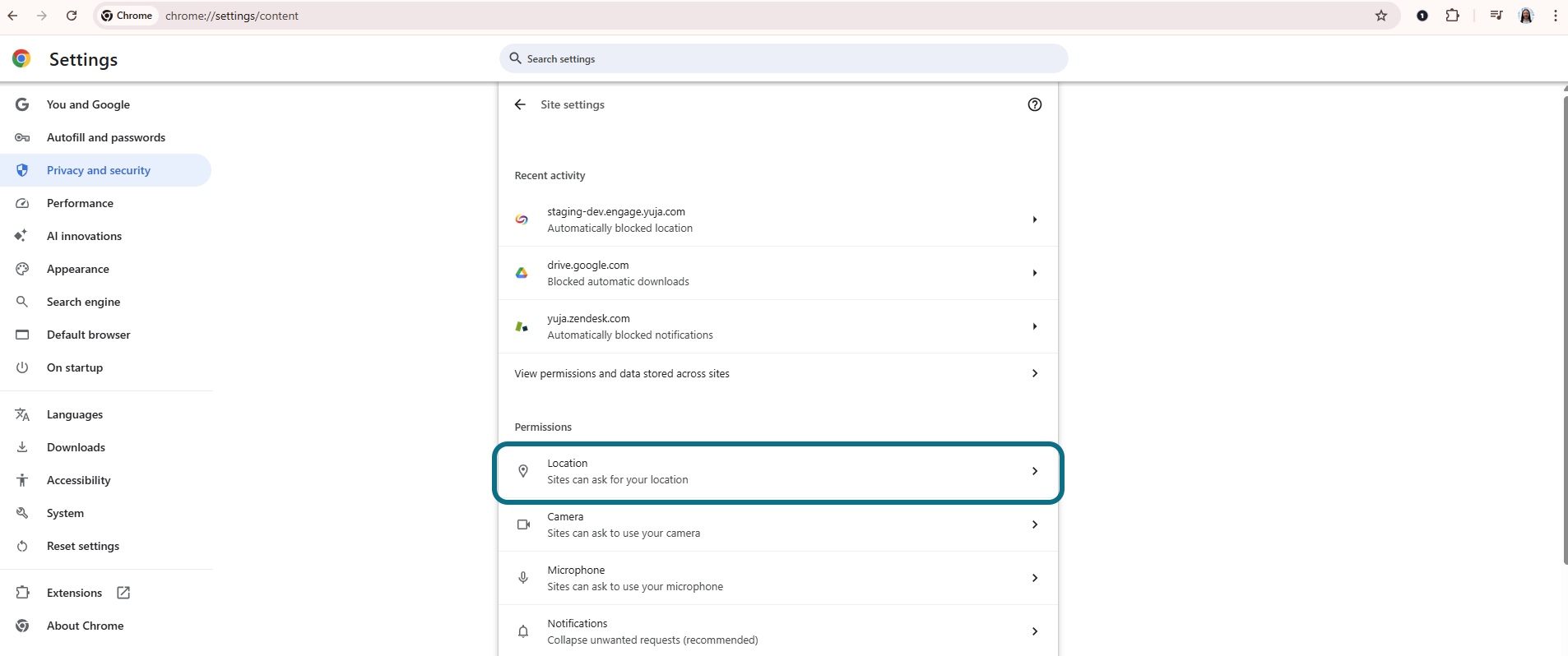Viewport: 1568px width, 656px height.
Task: Click the address bar URL chrome://settings/content
Action: tap(231, 16)
